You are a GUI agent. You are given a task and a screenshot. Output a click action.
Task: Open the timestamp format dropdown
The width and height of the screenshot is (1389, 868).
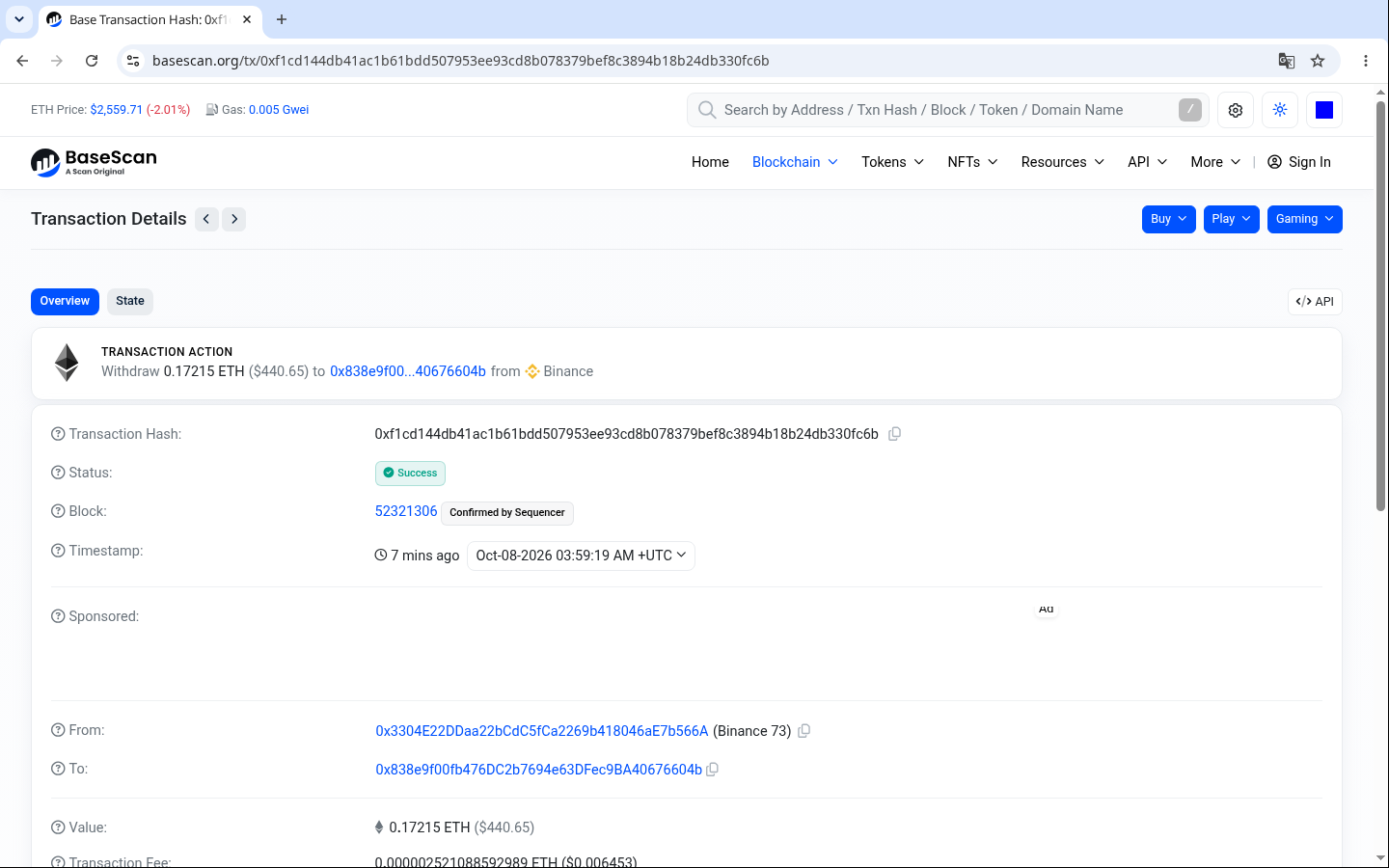pyautogui.click(x=581, y=556)
